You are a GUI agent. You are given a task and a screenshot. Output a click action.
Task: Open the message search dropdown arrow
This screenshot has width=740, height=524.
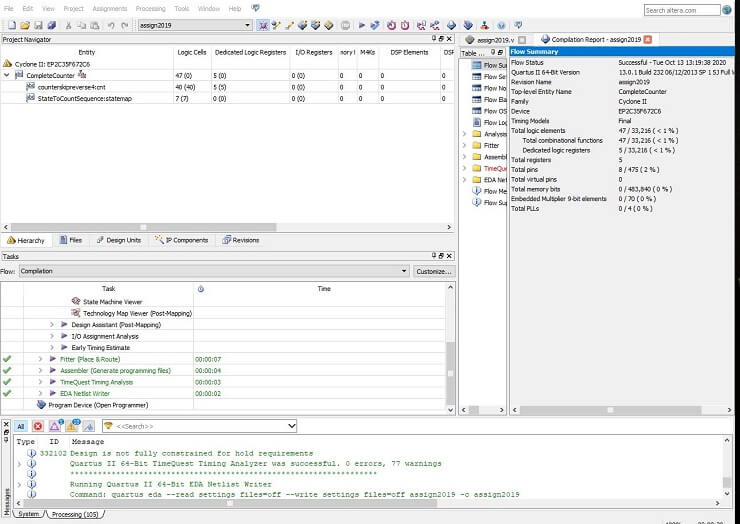(292, 426)
